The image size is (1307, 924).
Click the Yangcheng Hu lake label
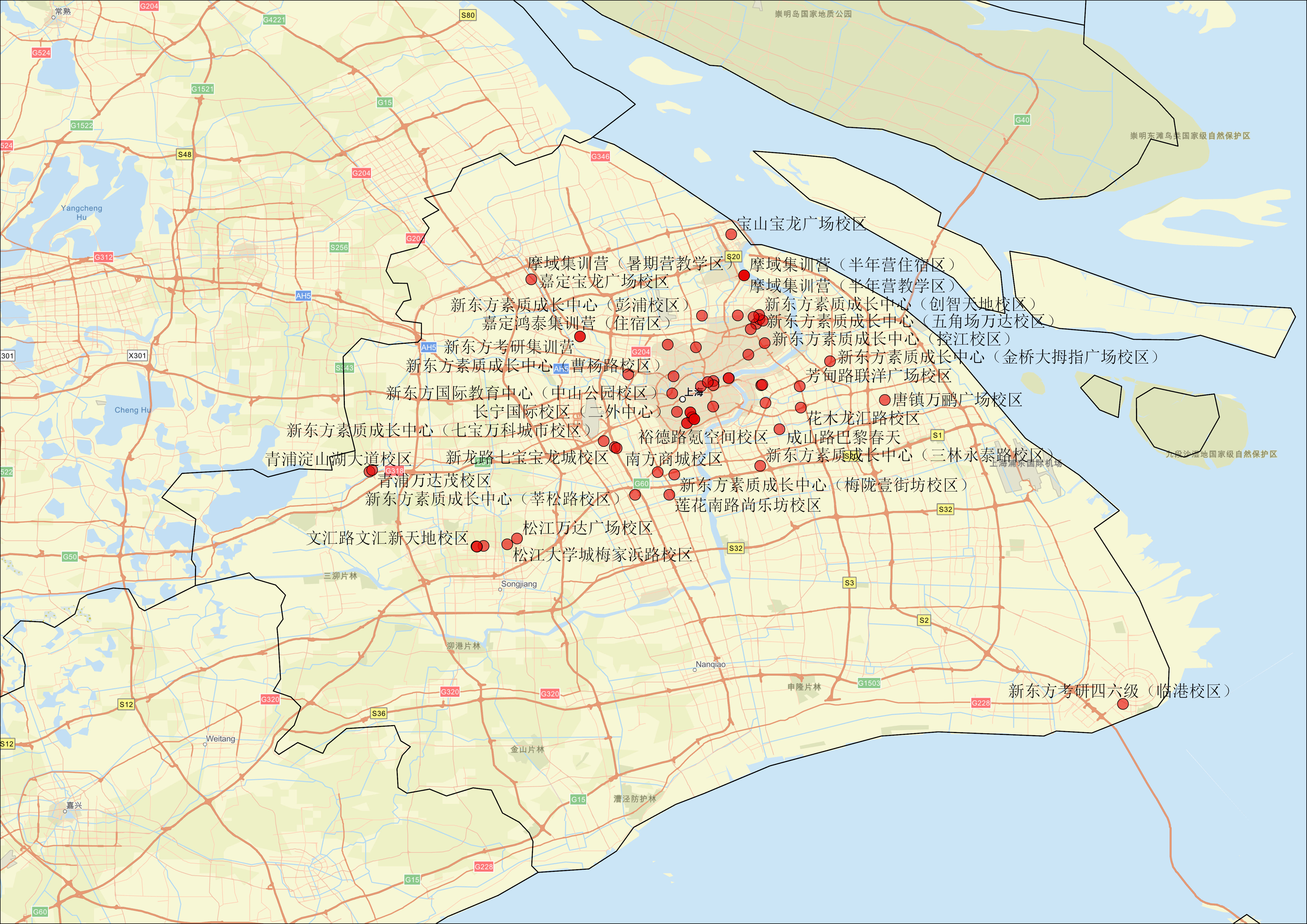81,212
